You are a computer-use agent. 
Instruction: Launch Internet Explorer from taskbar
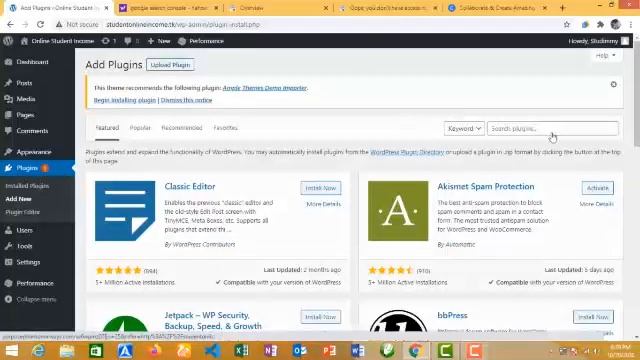pos(38,351)
